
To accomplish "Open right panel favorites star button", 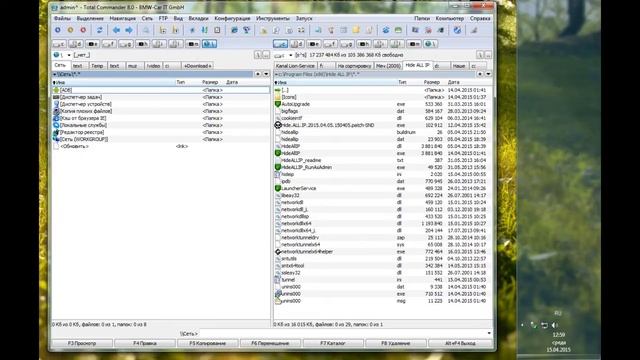I will click(480, 74).
